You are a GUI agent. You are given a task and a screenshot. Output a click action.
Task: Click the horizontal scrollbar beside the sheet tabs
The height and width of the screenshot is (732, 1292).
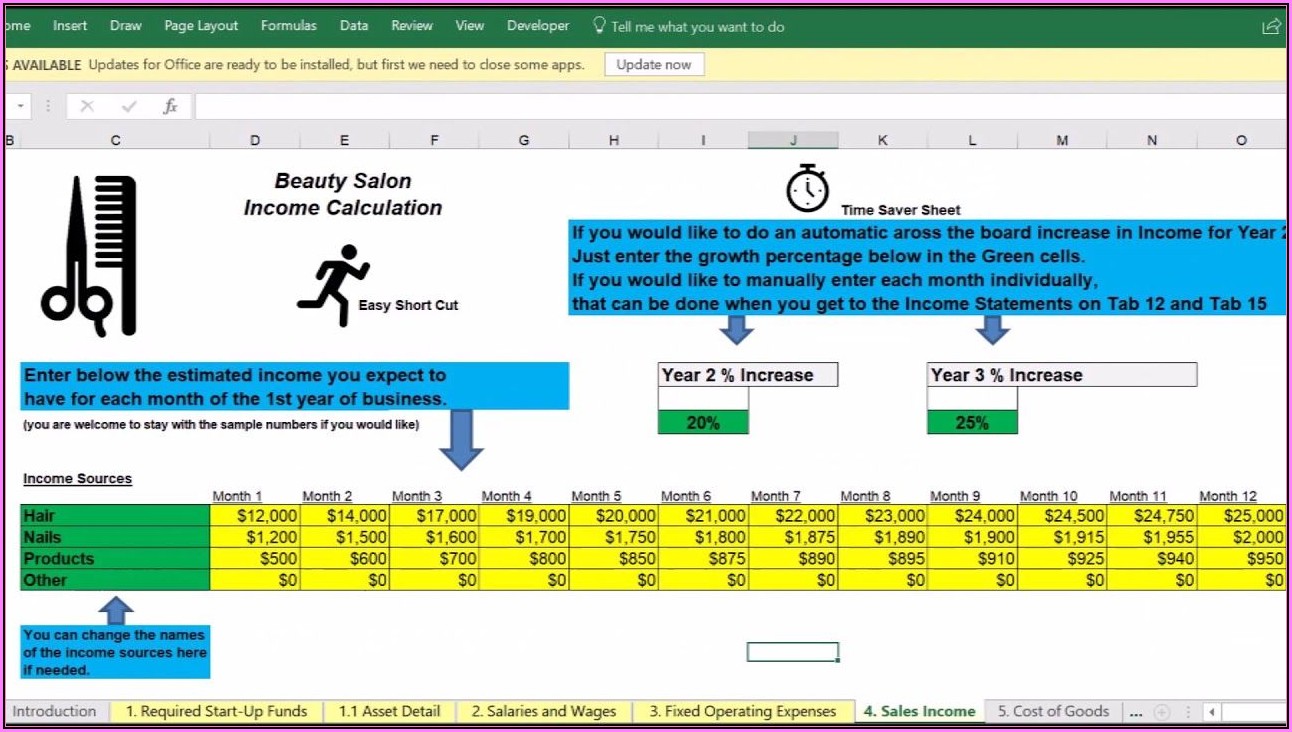[x=1253, y=712]
